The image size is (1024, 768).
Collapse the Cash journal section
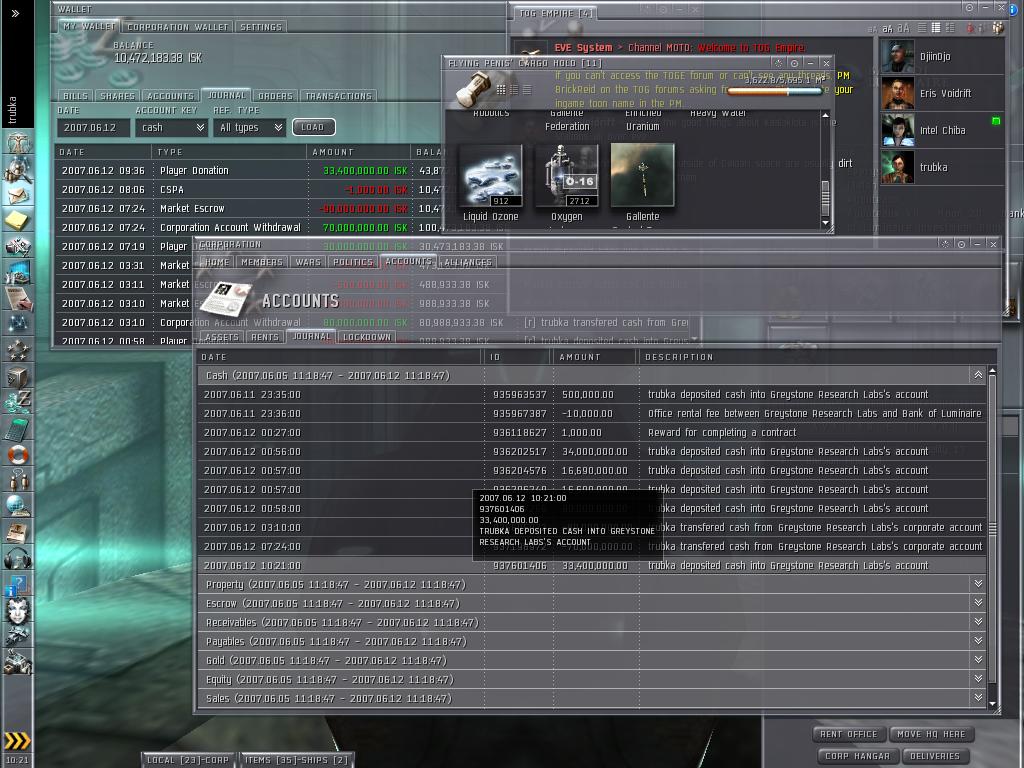pyautogui.click(x=978, y=375)
